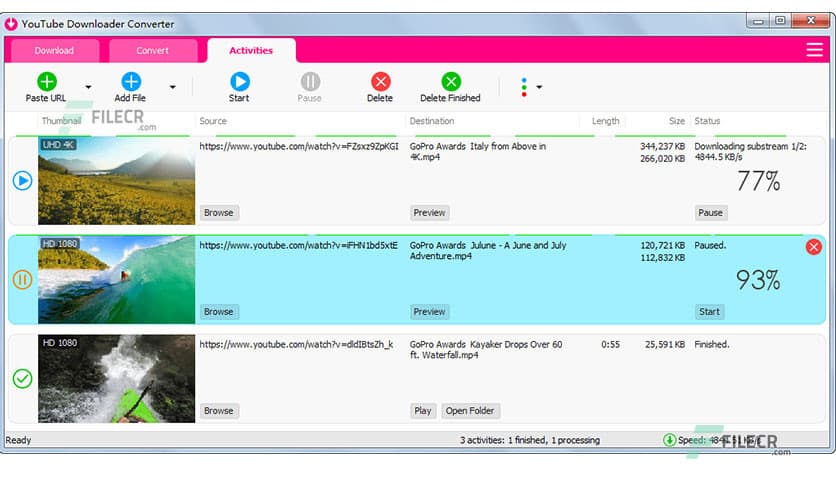
Task: Click the Source column header
Action: pyautogui.click(x=213, y=121)
